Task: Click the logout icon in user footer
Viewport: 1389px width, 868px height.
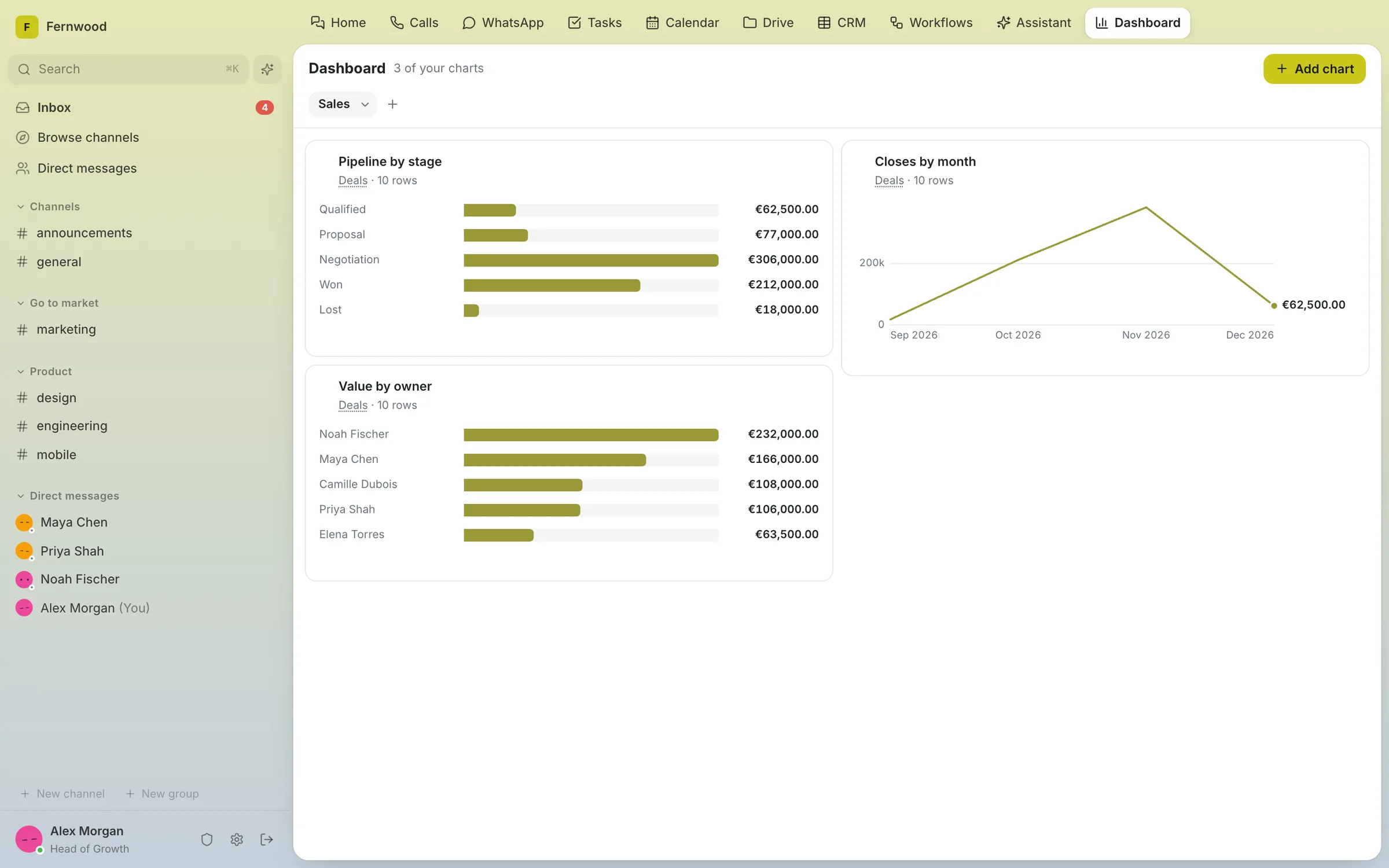Action: point(267,839)
